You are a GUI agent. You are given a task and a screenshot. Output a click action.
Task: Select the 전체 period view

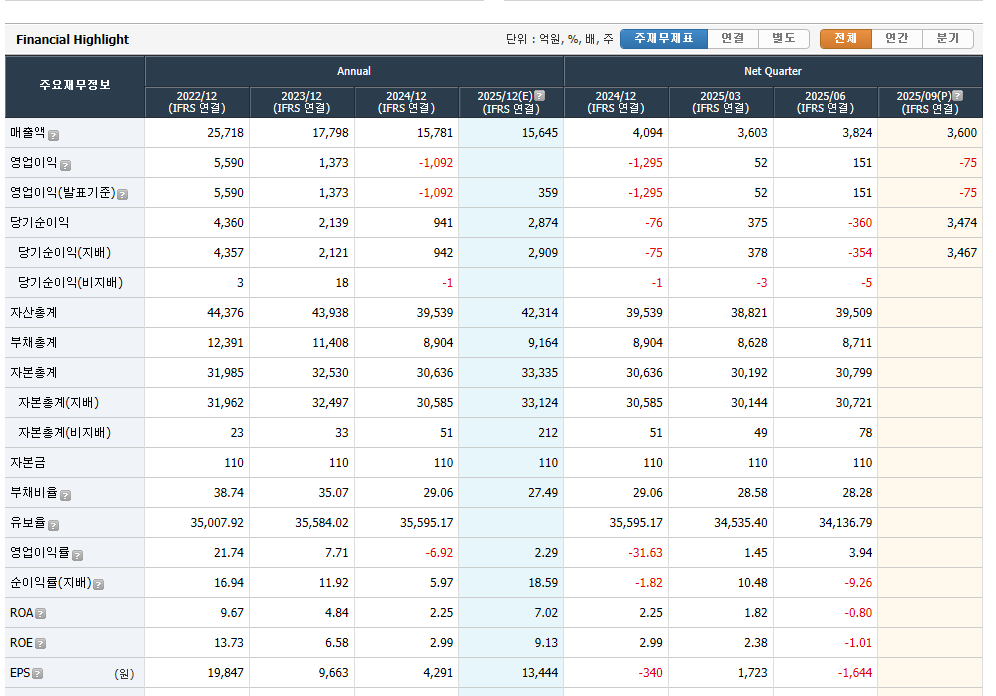pyautogui.click(x=846, y=39)
